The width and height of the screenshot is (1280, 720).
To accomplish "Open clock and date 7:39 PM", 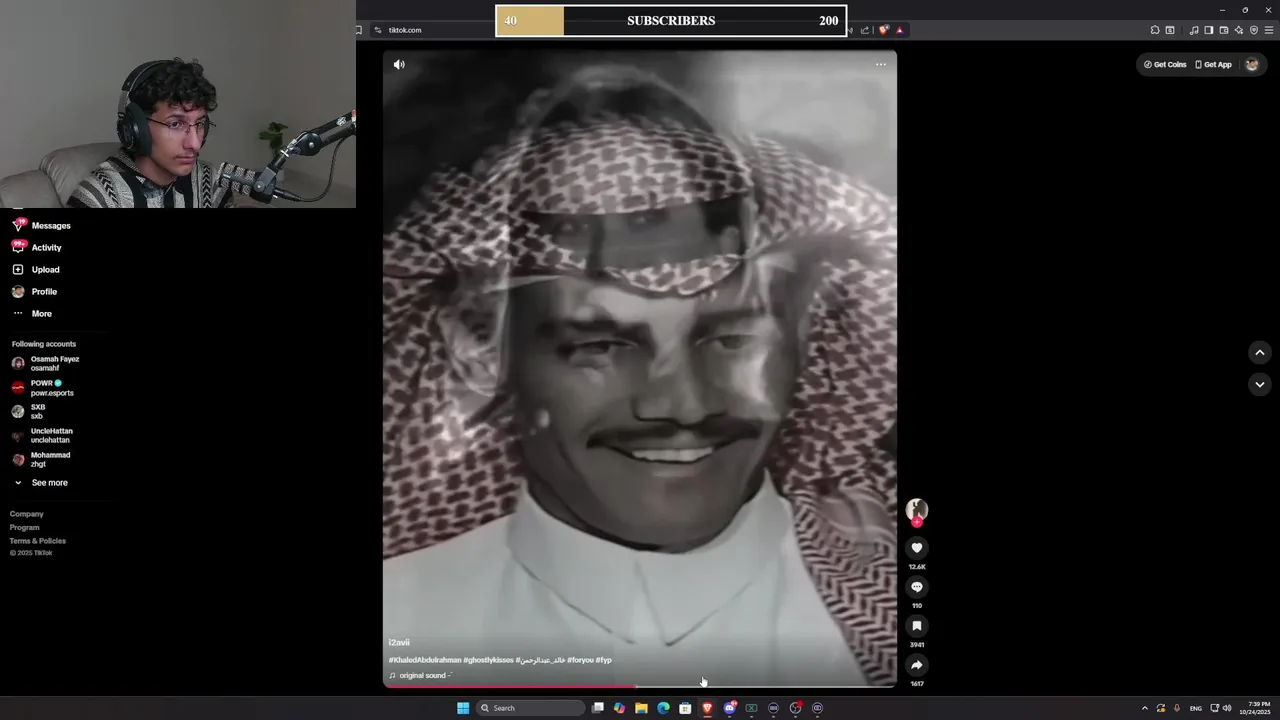I will click(x=1255, y=708).
